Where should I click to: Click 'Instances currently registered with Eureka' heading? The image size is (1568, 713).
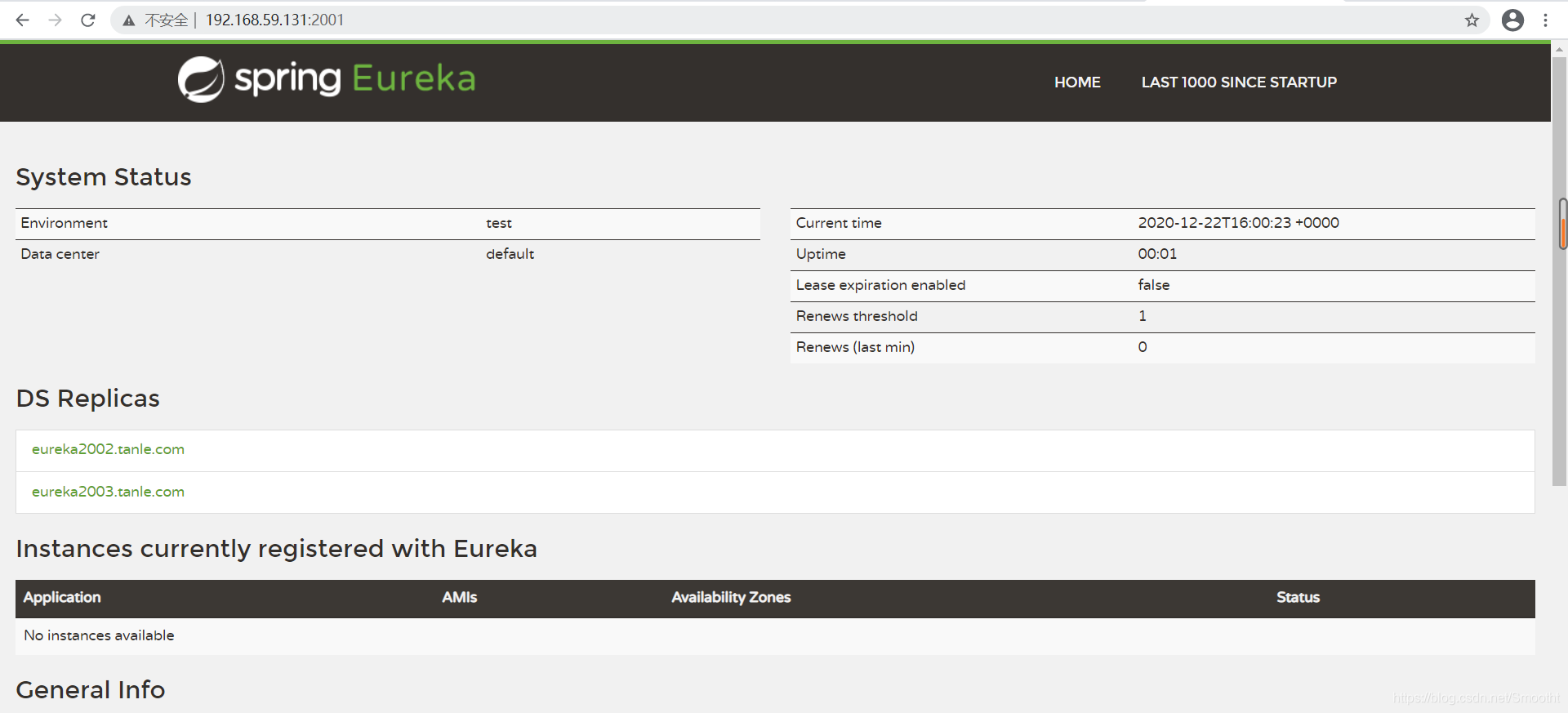point(277,549)
